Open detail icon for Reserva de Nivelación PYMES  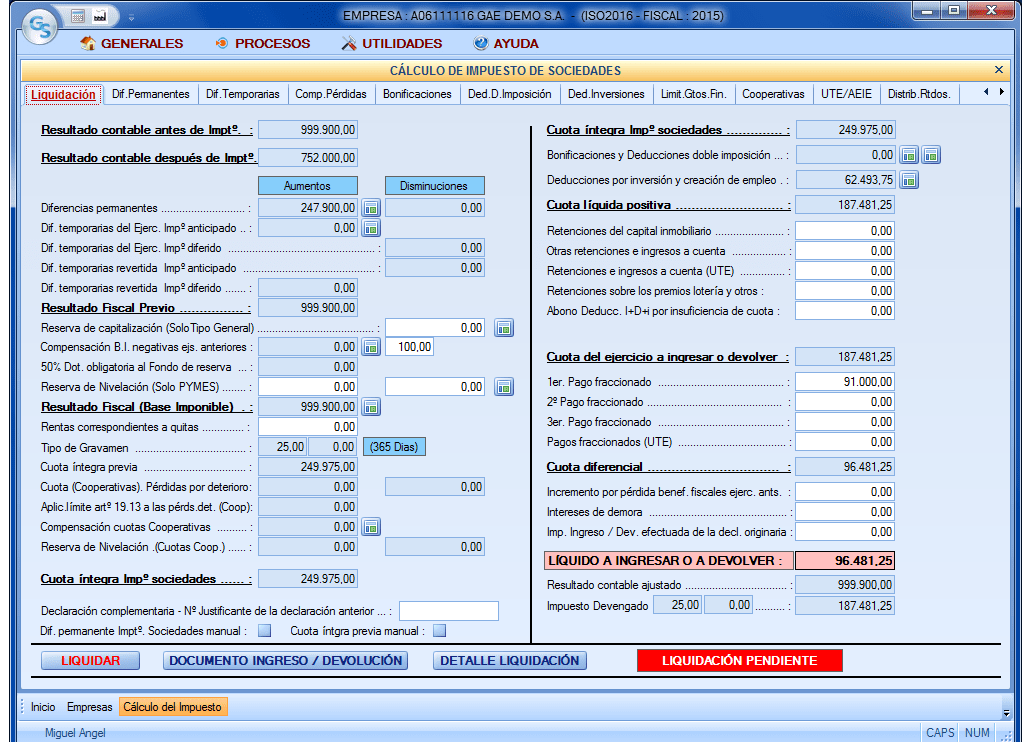tap(504, 387)
